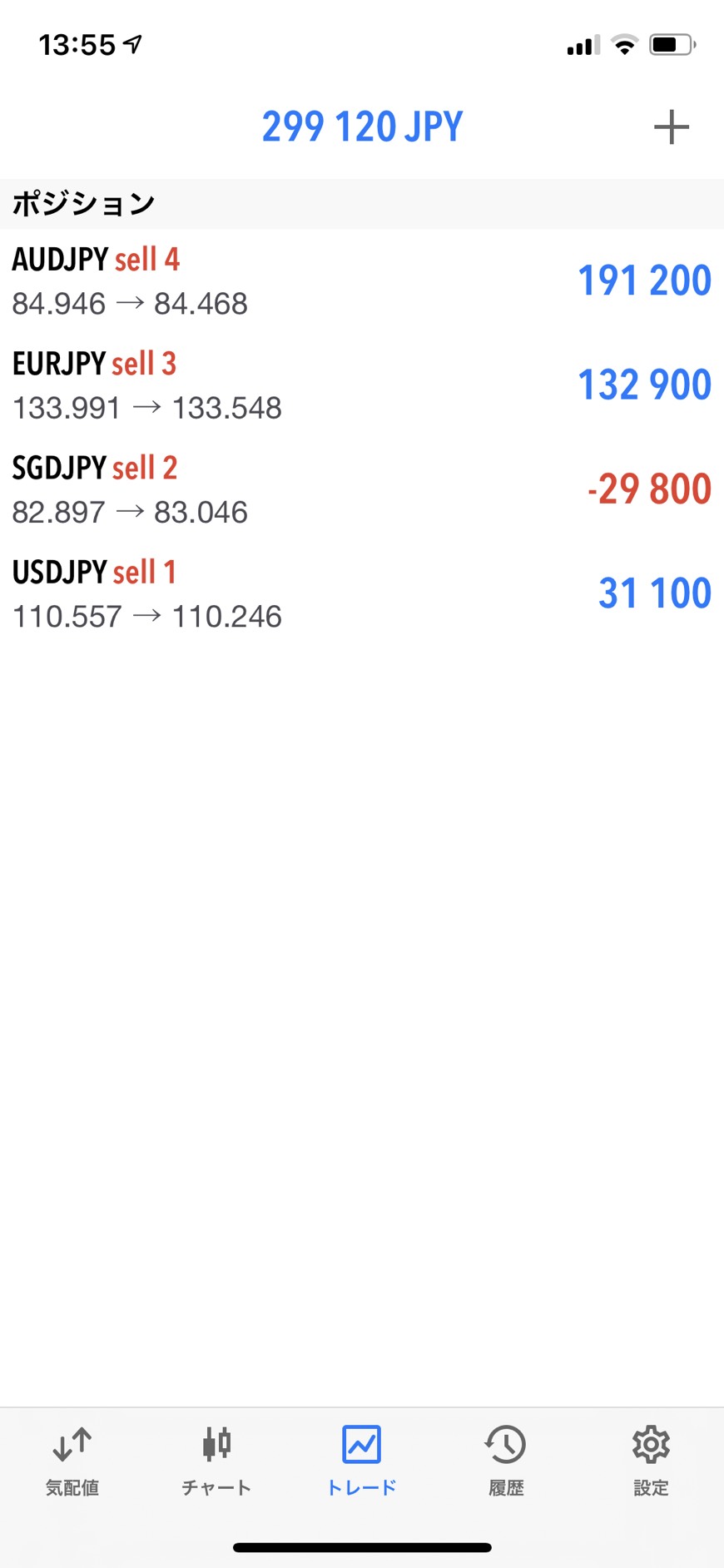Viewport: 724px width, 1568px height.
Task: Tap the 299 120 JPY total profit
Action: (362, 127)
